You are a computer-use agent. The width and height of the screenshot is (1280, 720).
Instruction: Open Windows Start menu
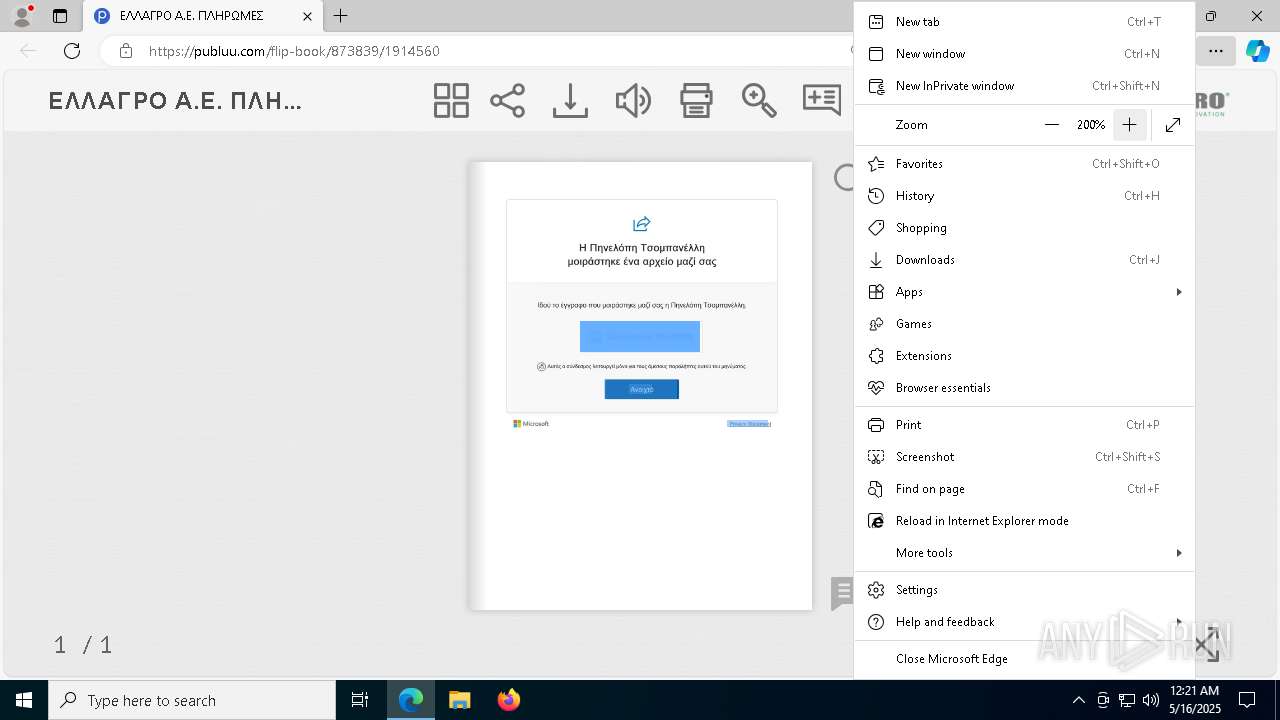point(24,700)
